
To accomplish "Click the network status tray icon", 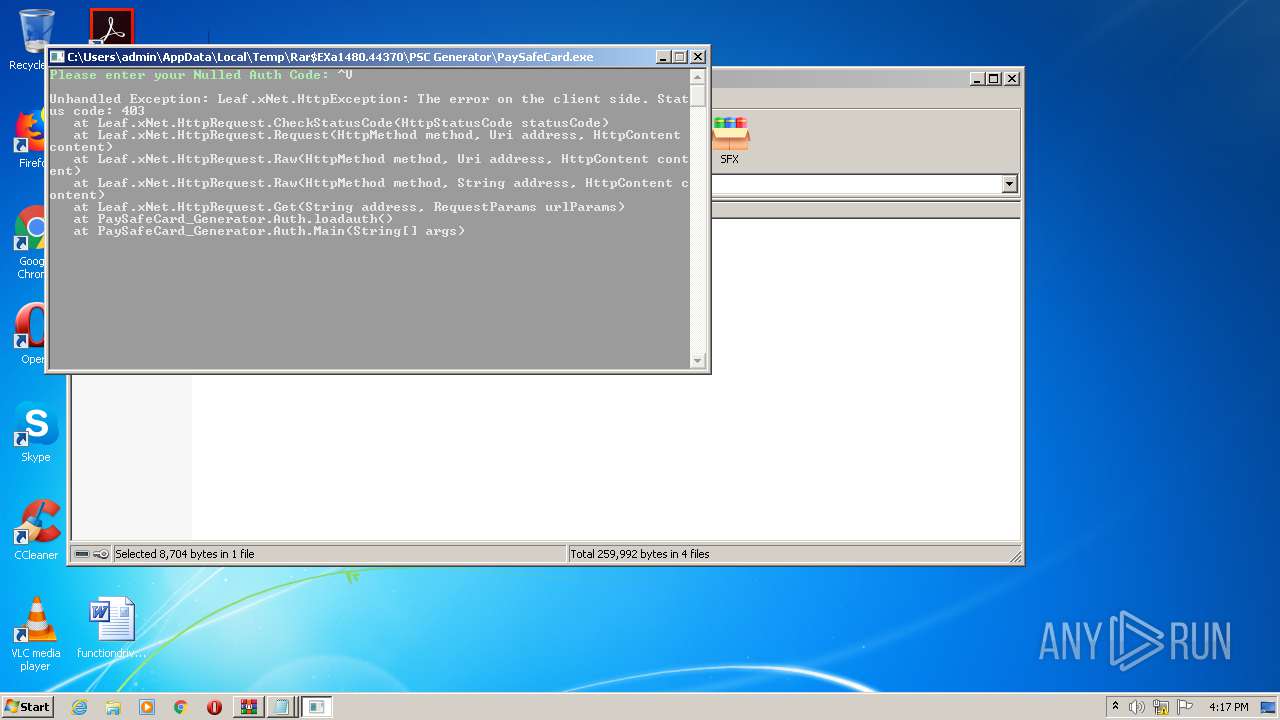I will click(1161, 707).
